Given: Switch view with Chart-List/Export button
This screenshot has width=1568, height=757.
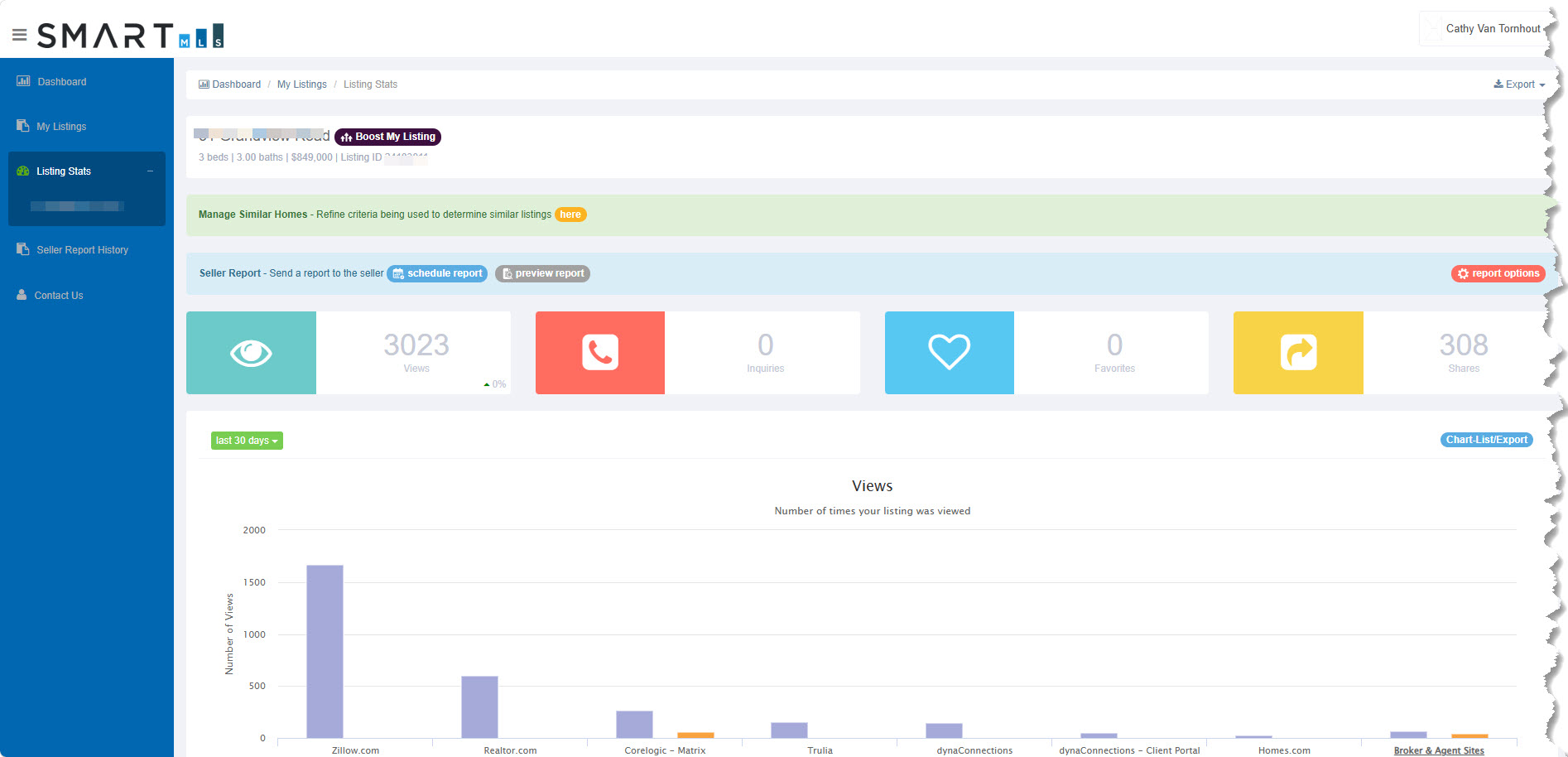Looking at the screenshot, I should coord(1486,440).
